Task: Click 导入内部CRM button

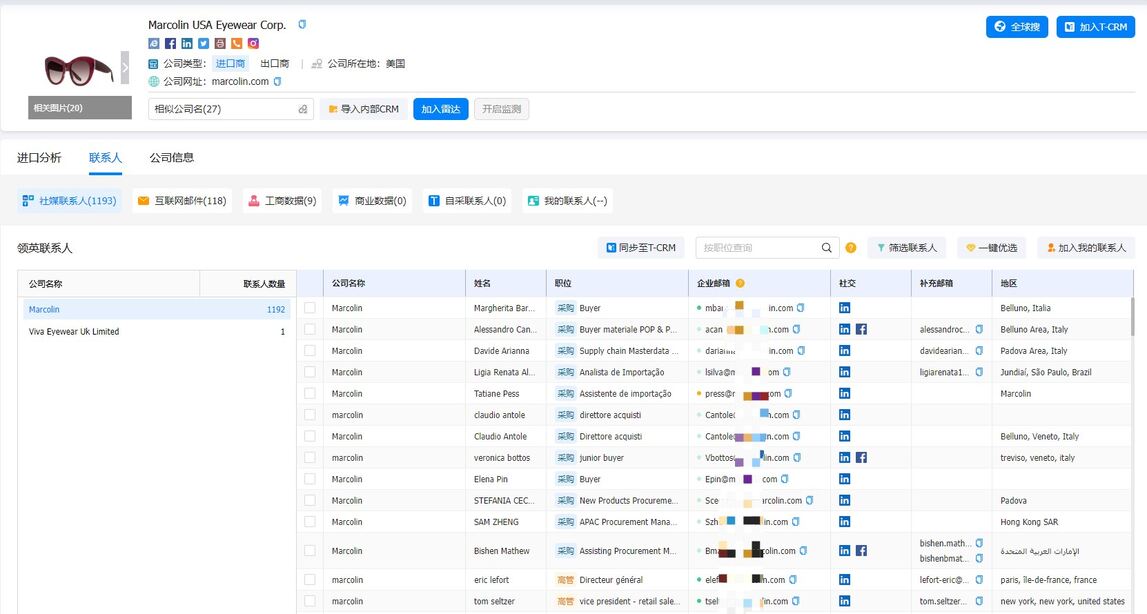Action: (364, 109)
